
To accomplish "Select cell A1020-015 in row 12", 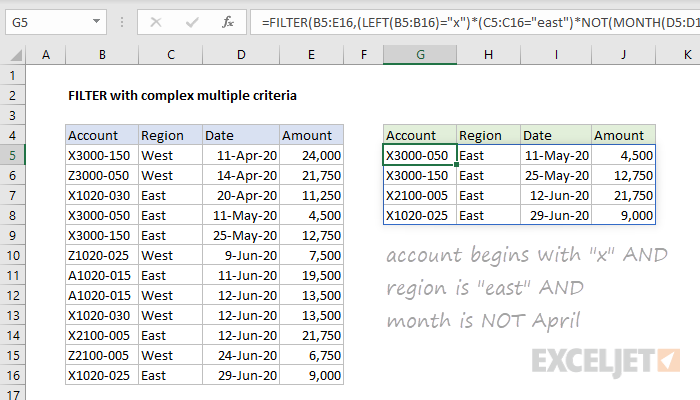I will 102,296.
